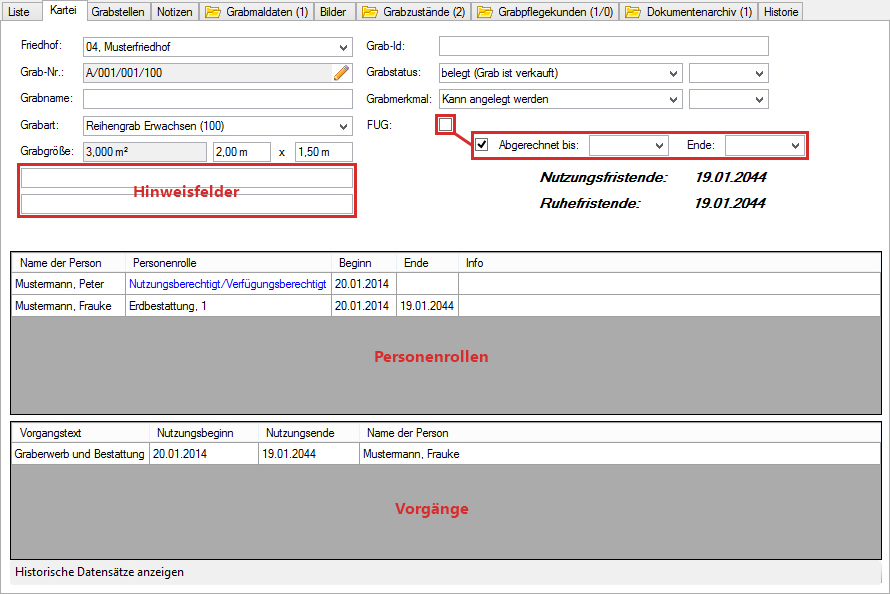Viewport: 890px width, 594px height.
Task: Expand the Grabart dropdown list
Action: [x=344, y=126]
